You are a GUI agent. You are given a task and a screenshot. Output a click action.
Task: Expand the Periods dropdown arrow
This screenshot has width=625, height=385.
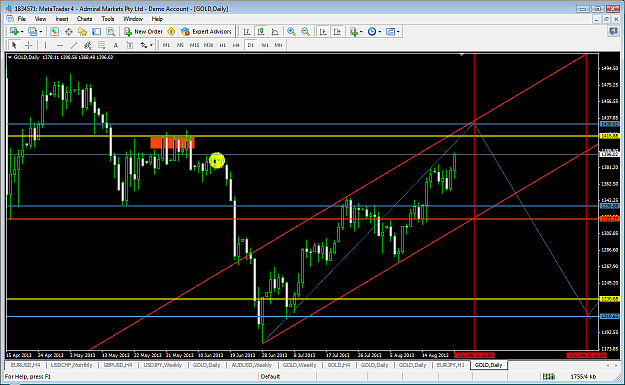pyautogui.click(x=380, y=31)
